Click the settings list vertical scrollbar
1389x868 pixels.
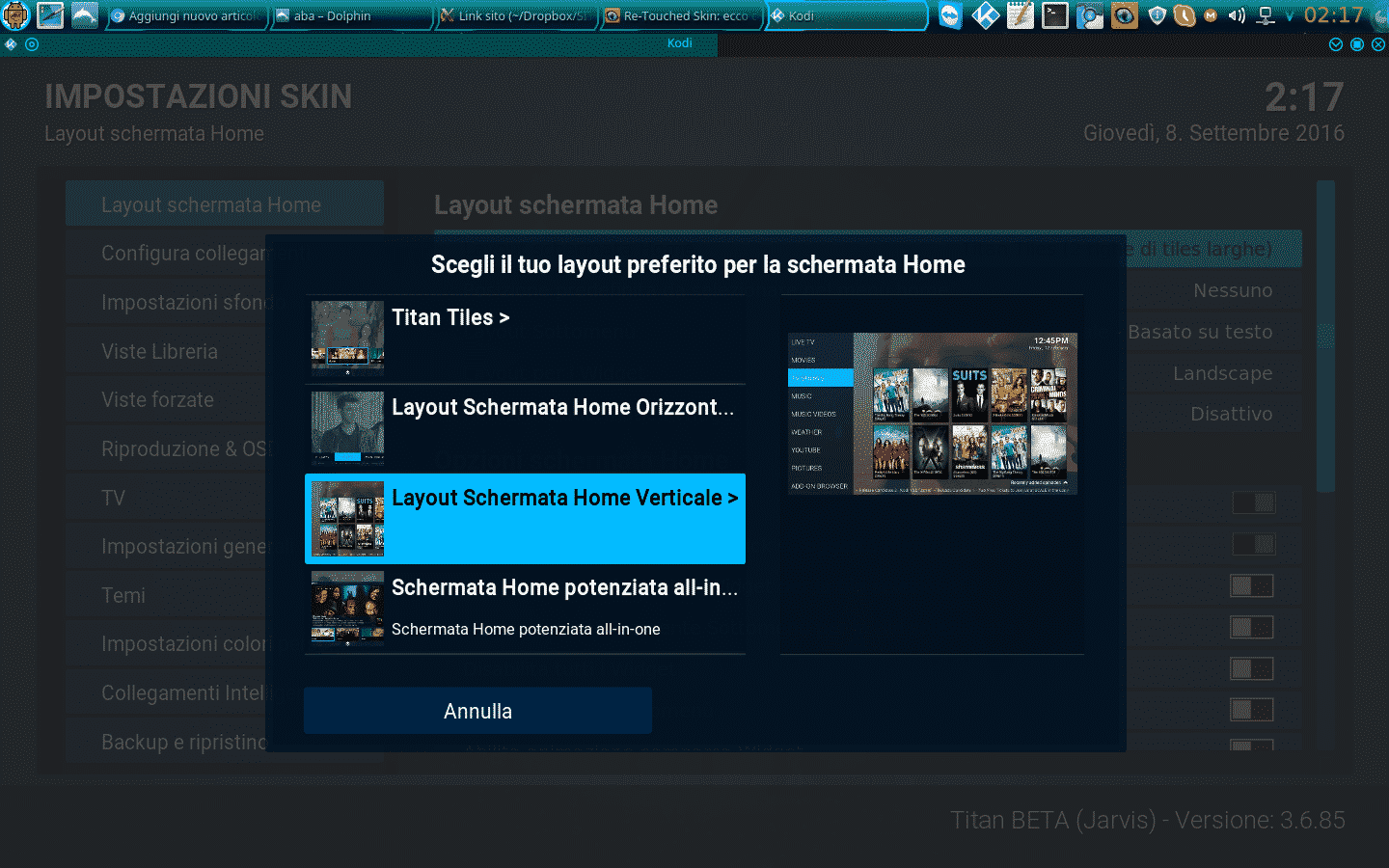click(x=1326, y=337)
